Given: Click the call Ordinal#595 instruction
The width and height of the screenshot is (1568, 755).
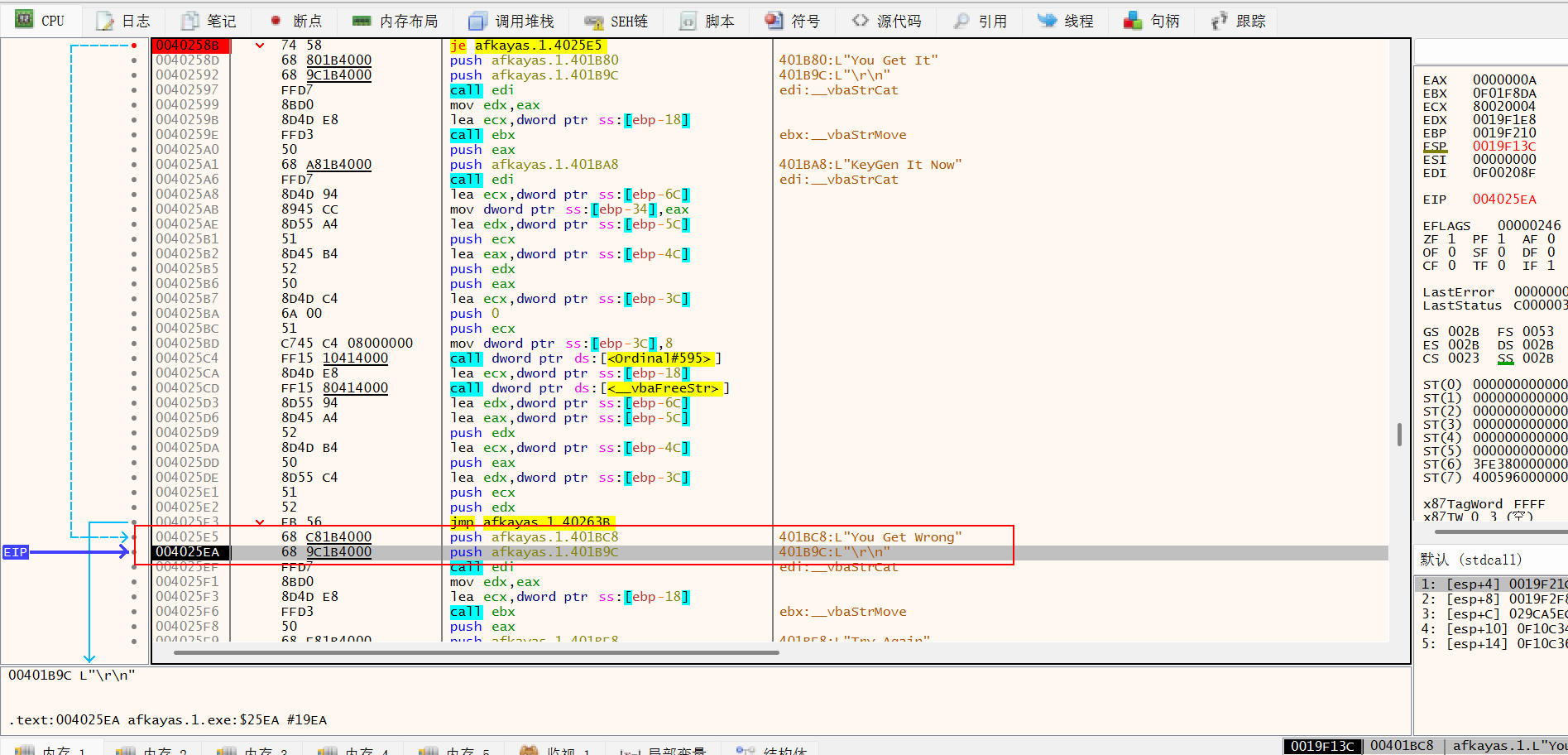Looking at the screenshot, I should point(586,358).
